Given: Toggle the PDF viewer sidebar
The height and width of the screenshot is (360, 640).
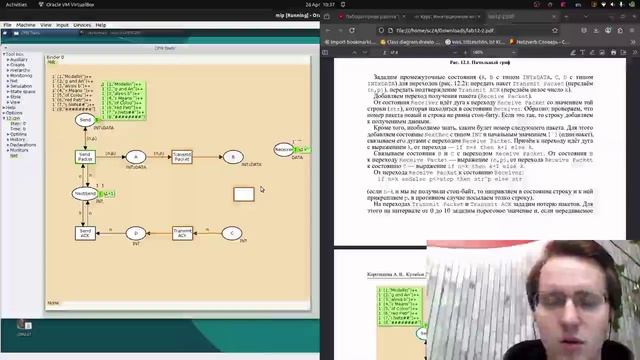Looking at the screenshot, I should pyautogui.click(x=325, y=52).
